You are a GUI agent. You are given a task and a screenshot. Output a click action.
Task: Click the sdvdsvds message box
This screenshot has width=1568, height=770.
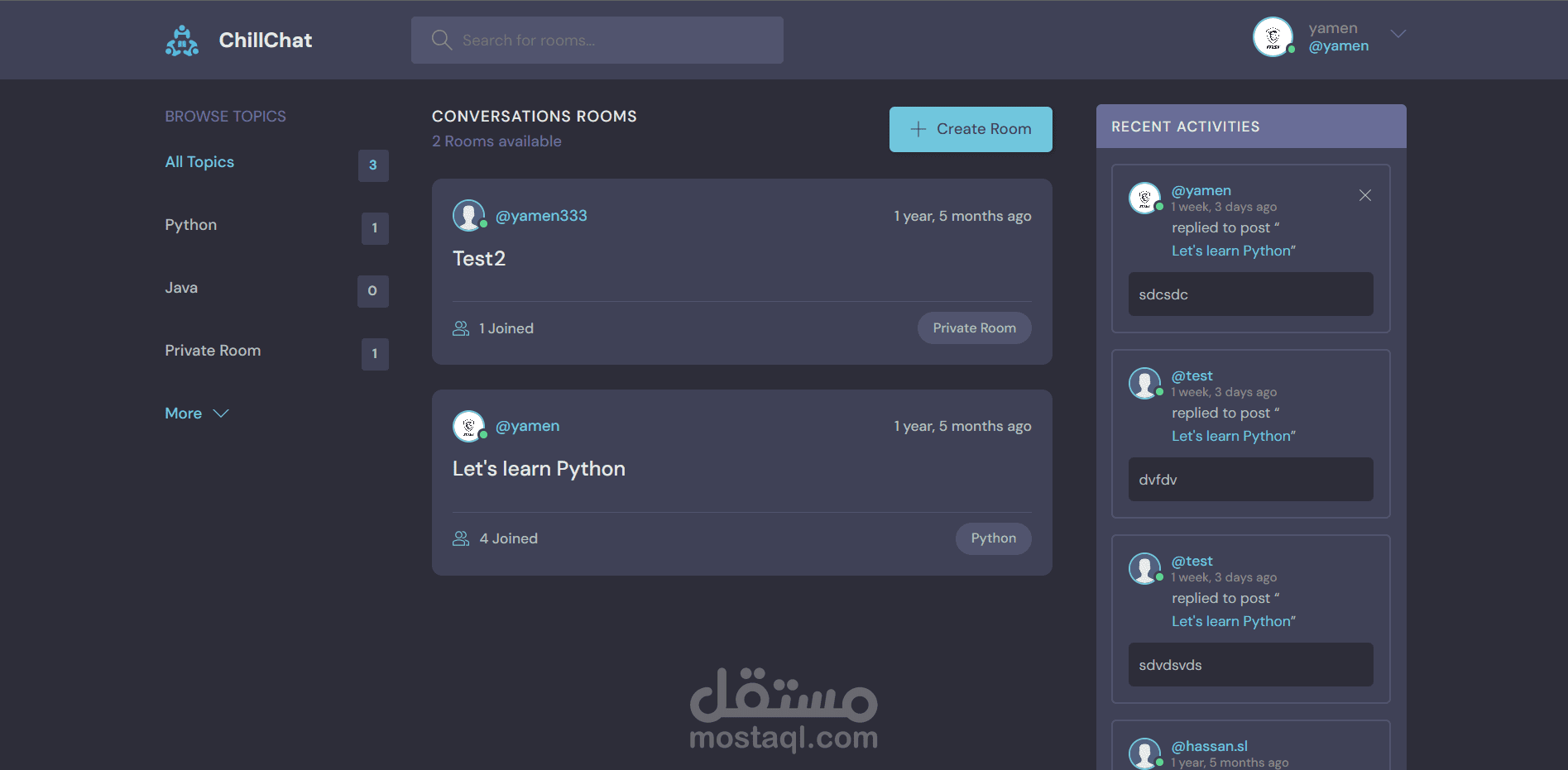1250,665
